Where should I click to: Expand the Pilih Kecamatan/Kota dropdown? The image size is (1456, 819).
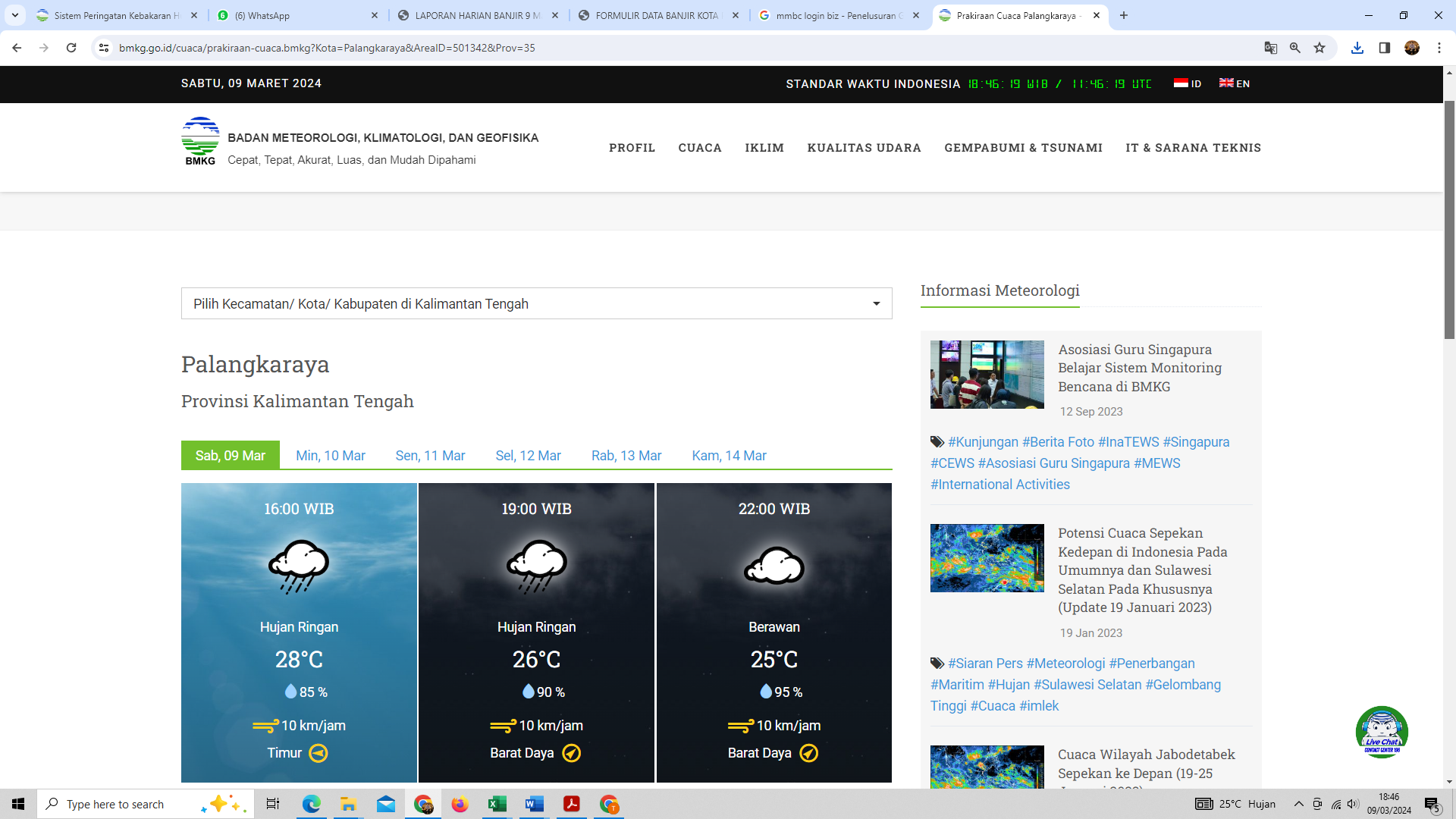536,303
